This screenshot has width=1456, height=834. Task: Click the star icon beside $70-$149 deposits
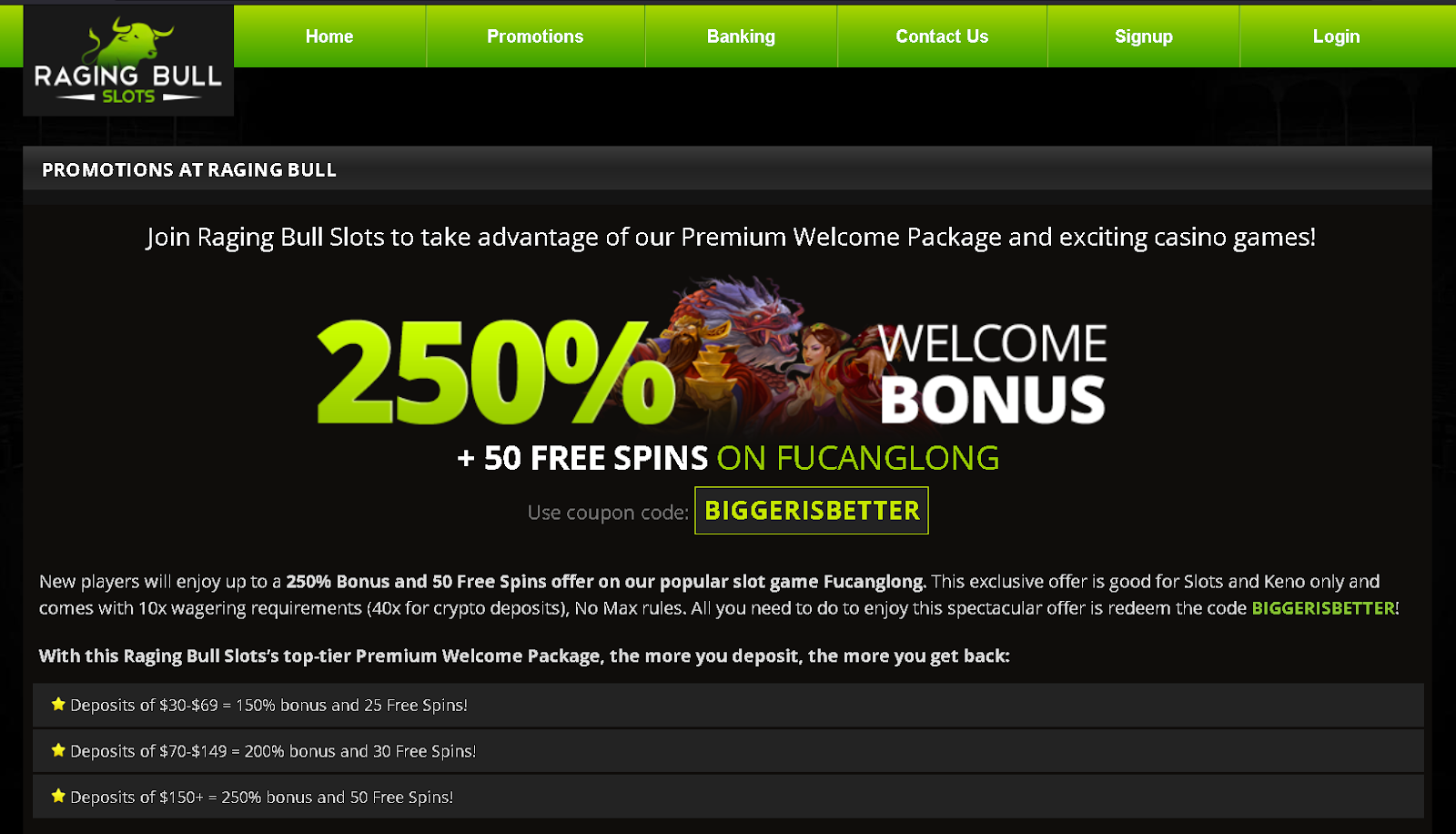pyautogui.click(x=58, y=750)
